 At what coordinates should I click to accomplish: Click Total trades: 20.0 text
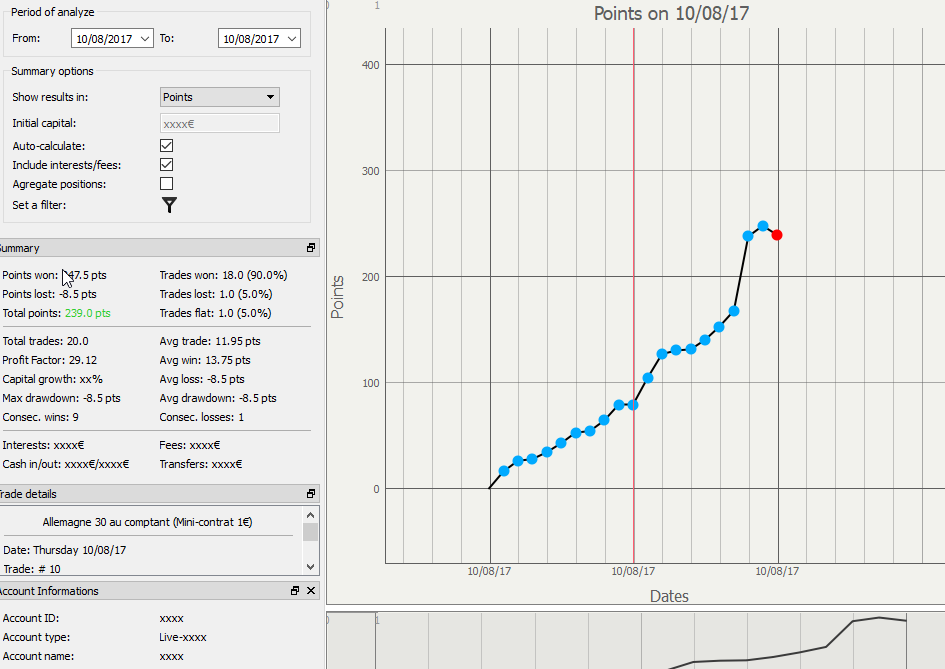pyautogui.click(x=45, y=341)
